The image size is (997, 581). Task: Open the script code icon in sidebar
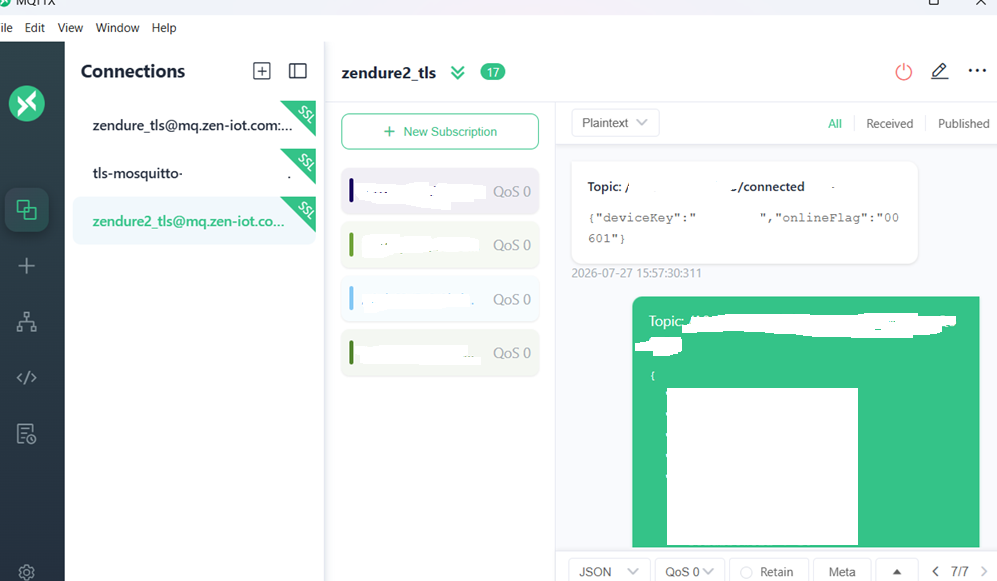[x=27, y=378]
